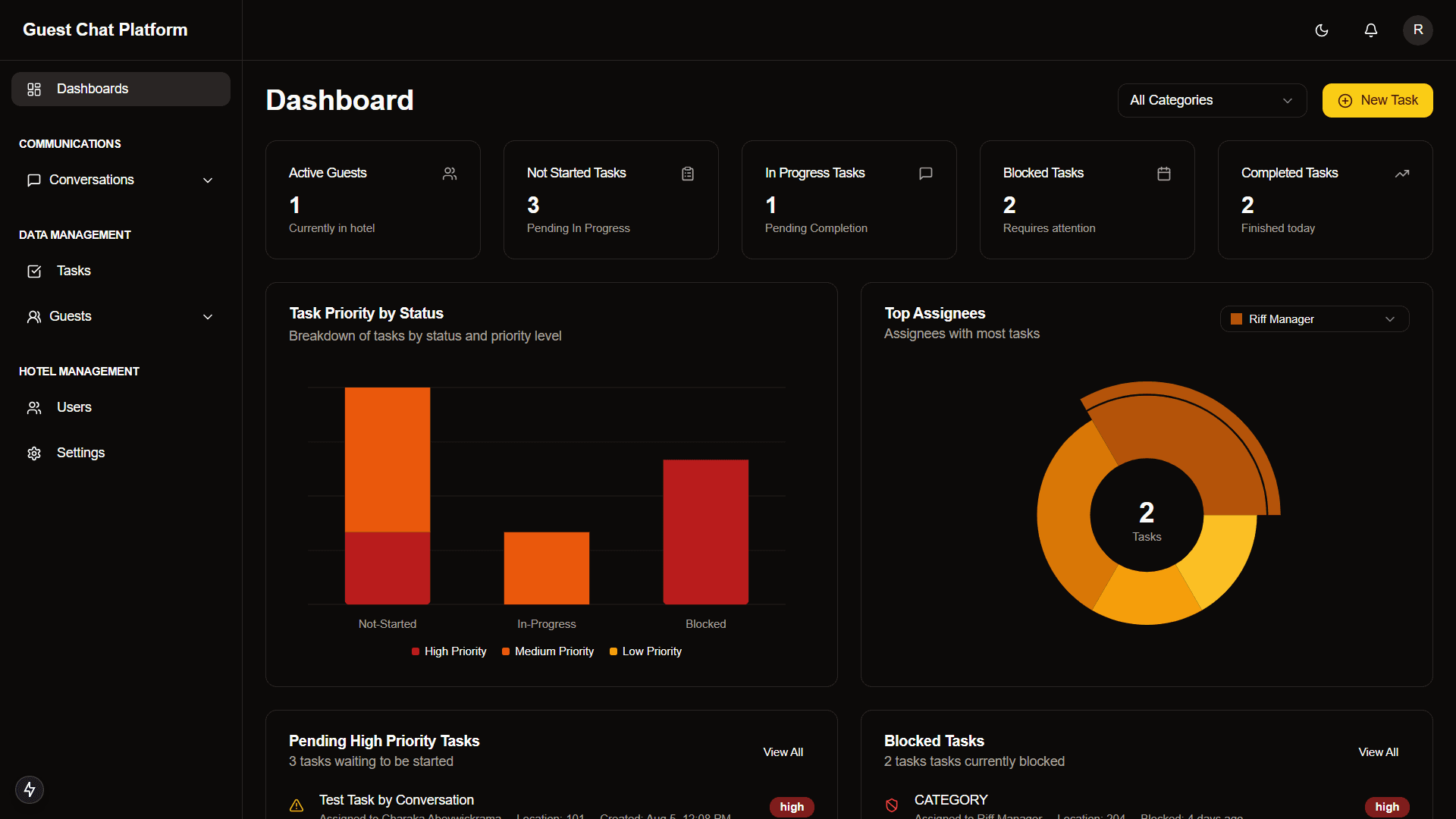Open the All Categories dropdown

(1211, 100)
